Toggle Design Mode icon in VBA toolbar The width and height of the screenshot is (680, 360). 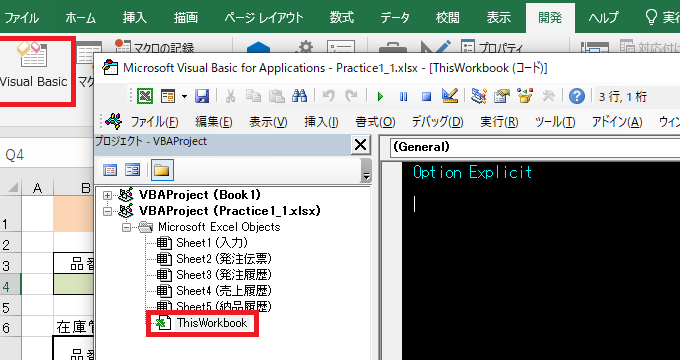point(450,96)
